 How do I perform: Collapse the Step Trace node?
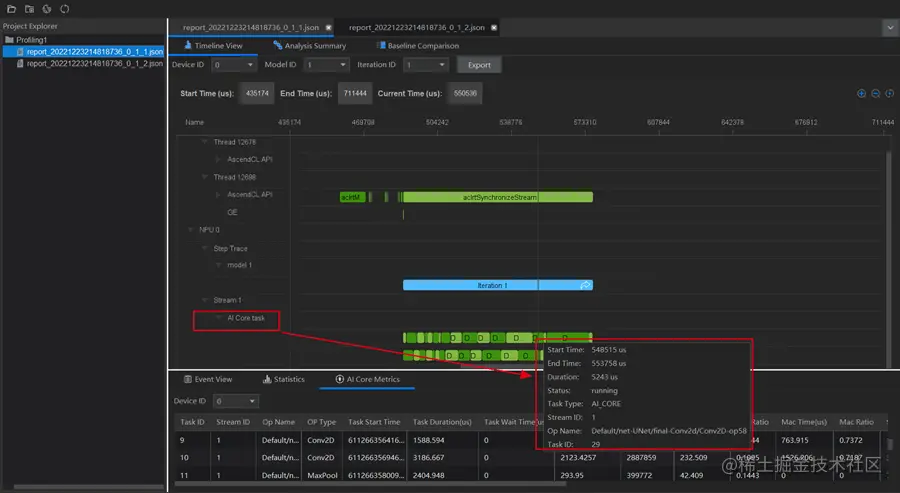tap(204, 248)
